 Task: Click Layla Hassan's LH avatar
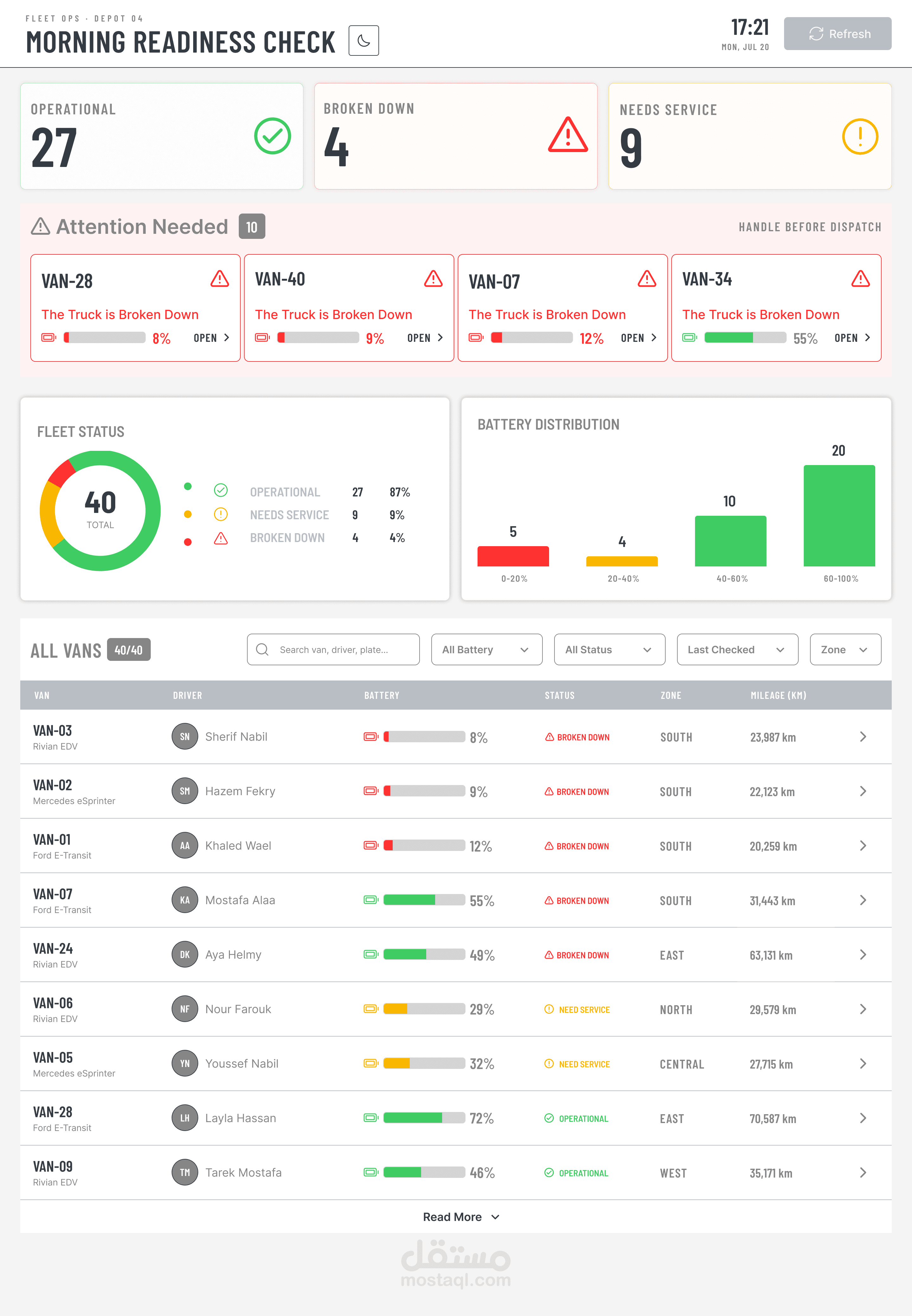[x=185, y=1118]
